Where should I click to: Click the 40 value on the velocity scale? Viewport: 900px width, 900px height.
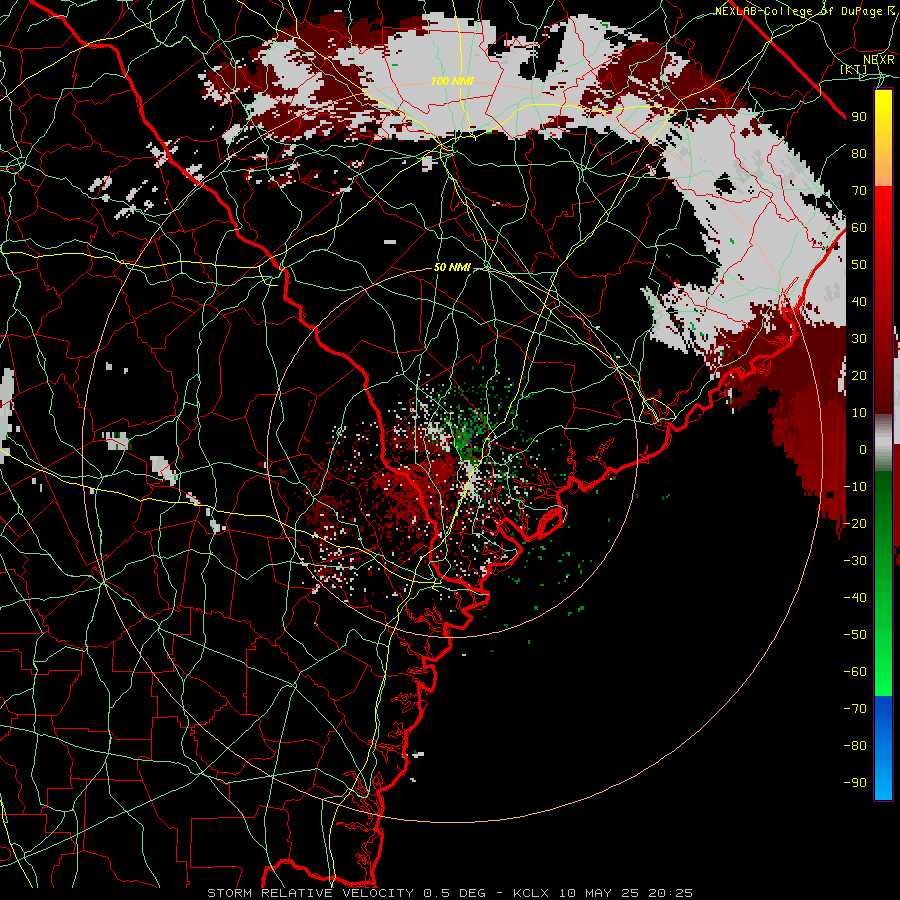(x=859, y=302)
